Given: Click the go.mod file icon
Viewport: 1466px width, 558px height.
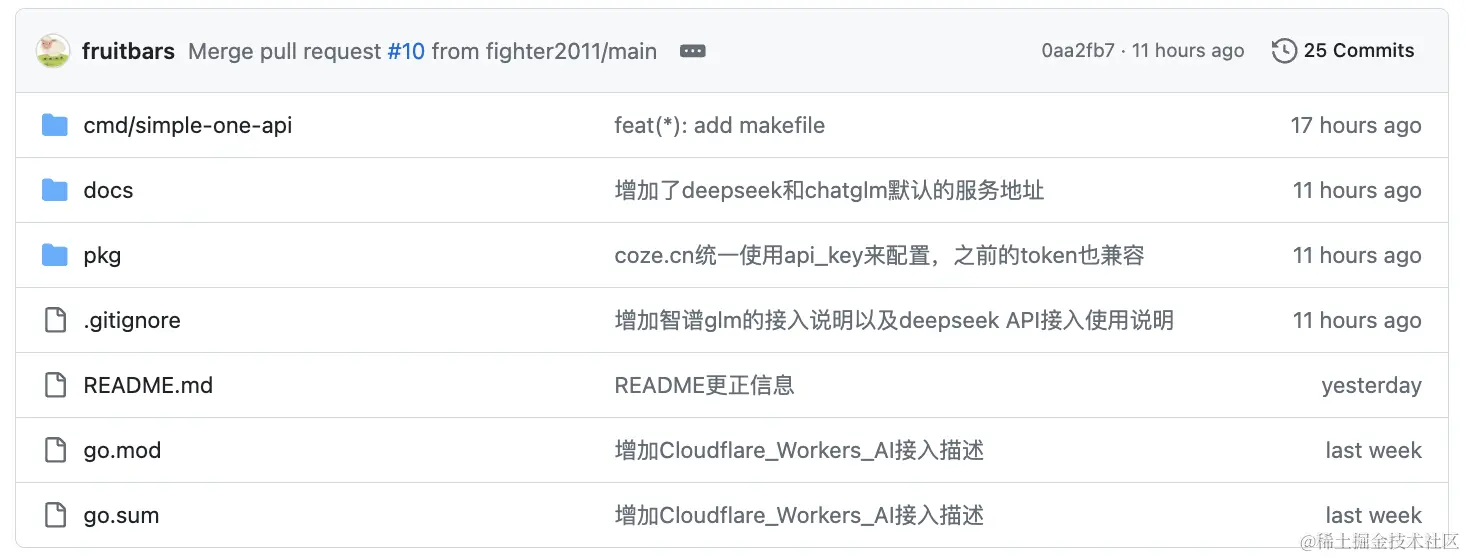Looking at the screenshot, I should (x=55, y=450).
